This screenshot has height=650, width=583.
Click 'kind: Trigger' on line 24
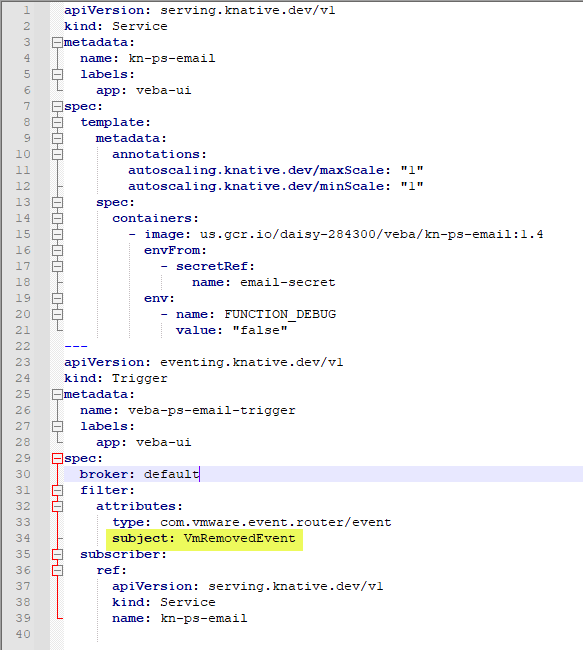(x=116, y=378)
